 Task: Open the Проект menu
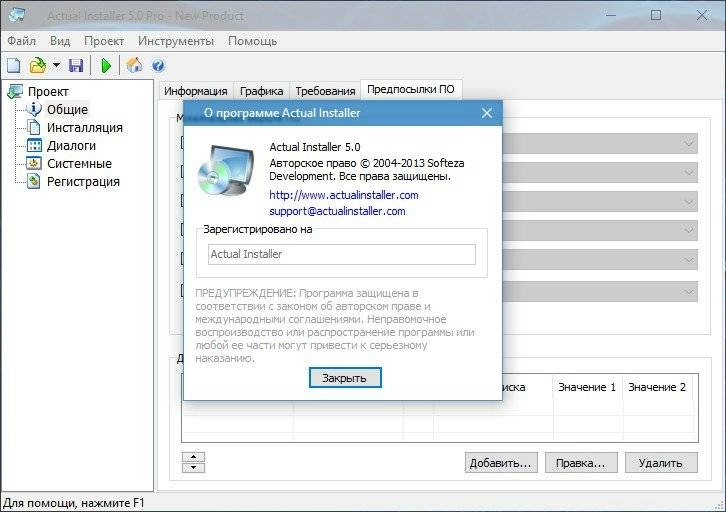(x=104, y=41)
